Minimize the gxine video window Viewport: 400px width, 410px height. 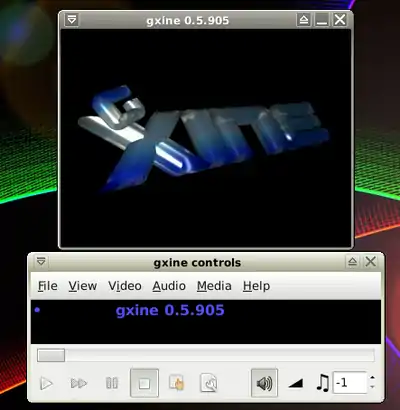coord(322,20)
